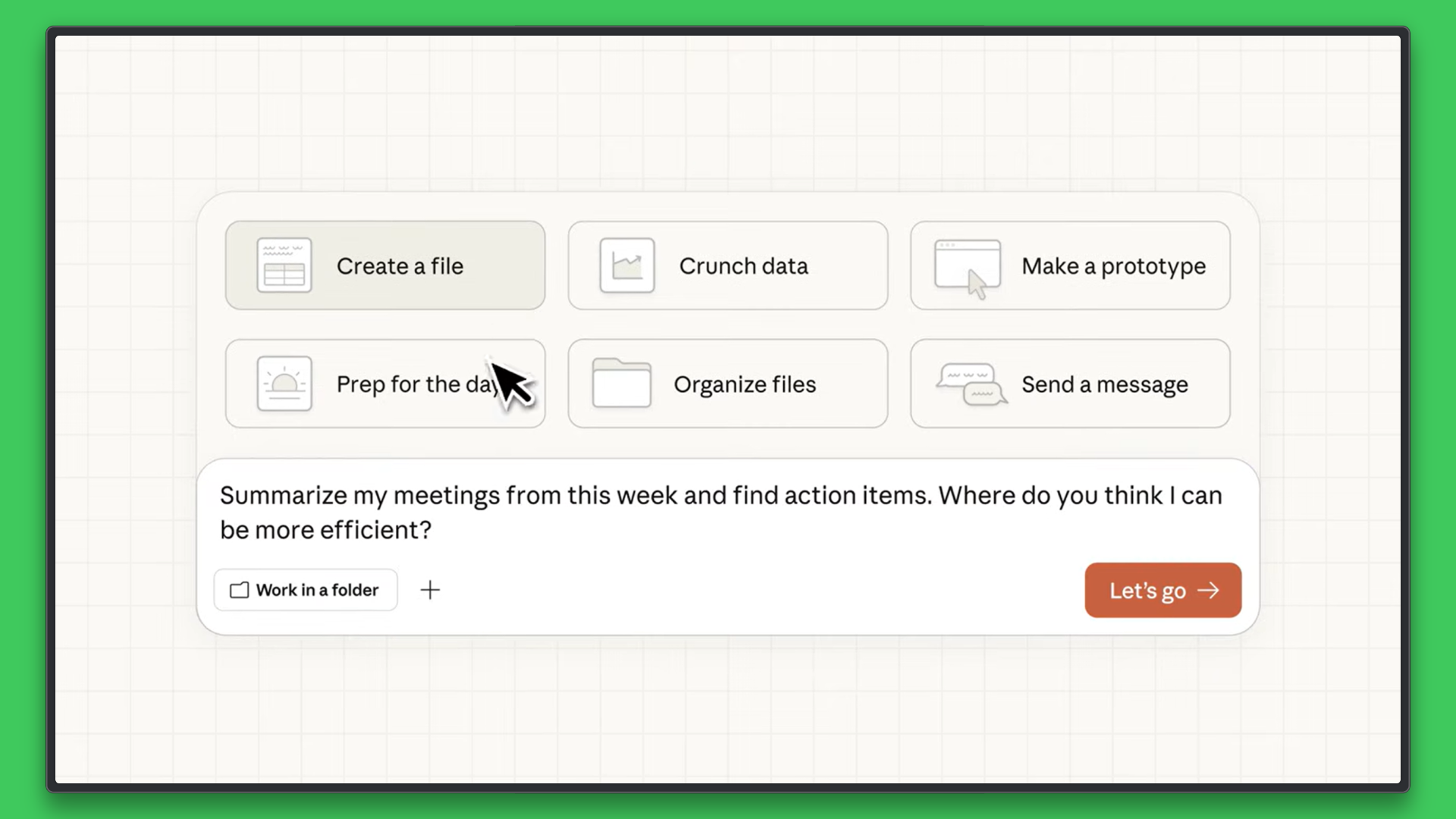The height and width of the screenshot is (819, 1456).
Task: Click the plus icon to add an attachment
Action: pos(430,590)
